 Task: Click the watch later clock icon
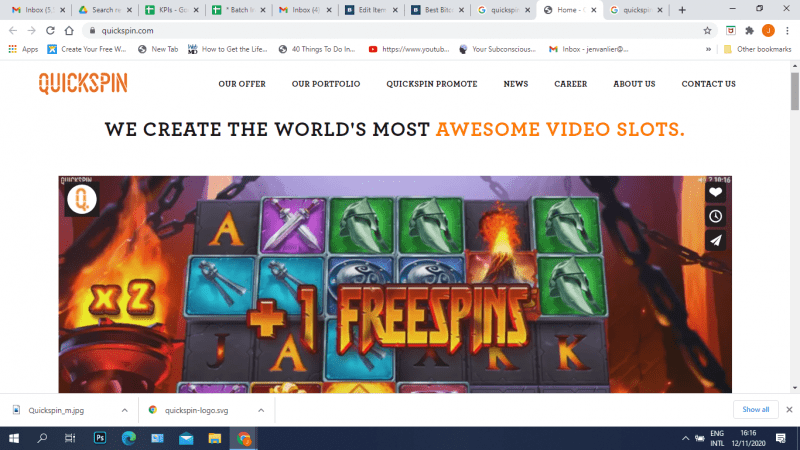click(715, 216)
